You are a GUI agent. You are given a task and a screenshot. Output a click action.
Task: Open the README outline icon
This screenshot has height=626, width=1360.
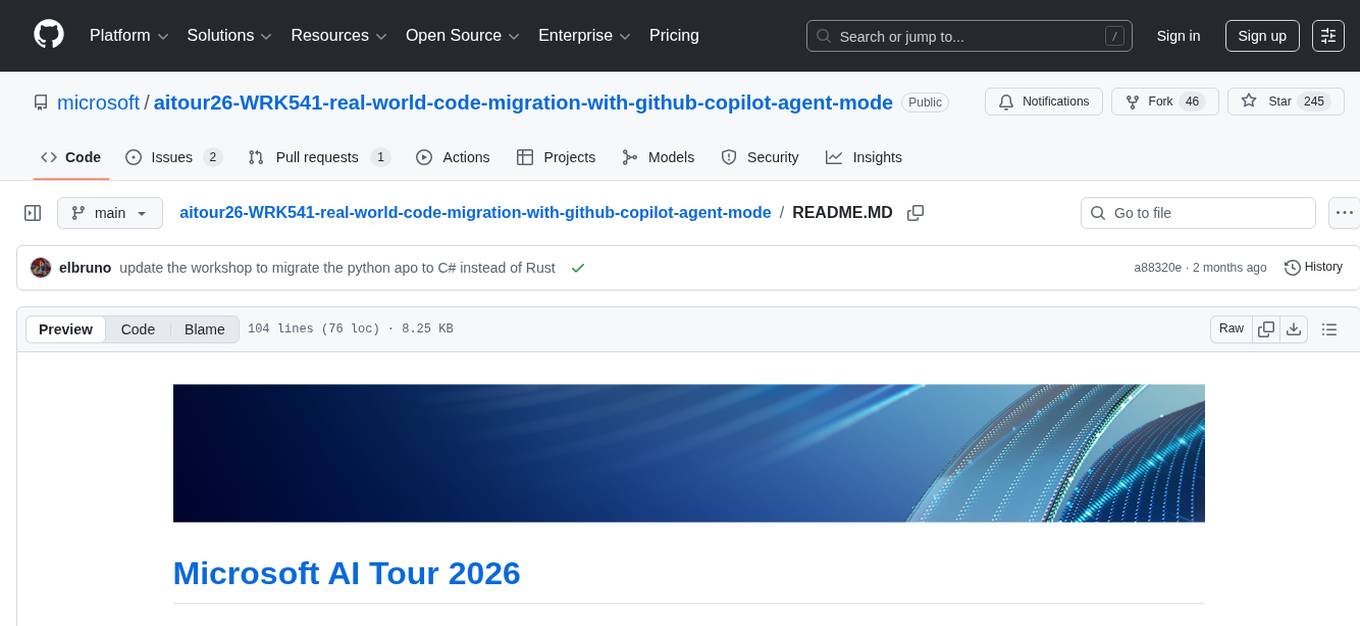1330,328
